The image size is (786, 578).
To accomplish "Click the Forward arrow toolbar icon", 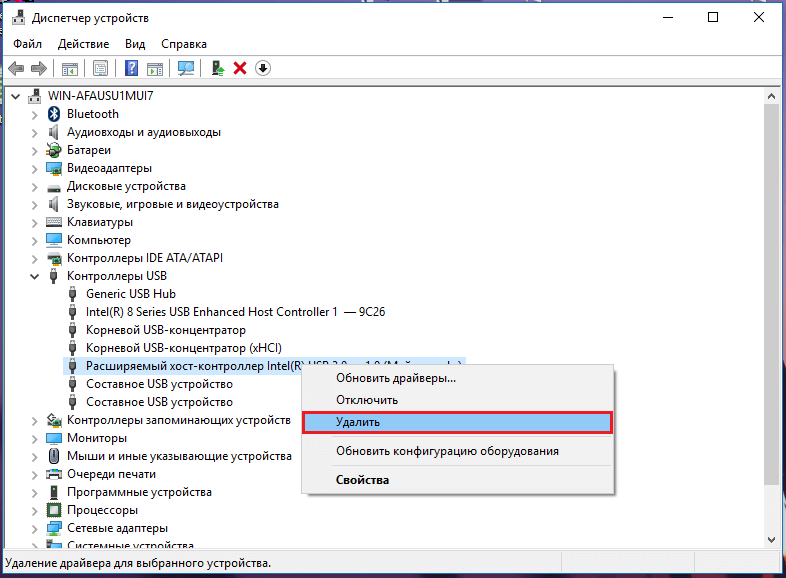I will pos(39,68).
